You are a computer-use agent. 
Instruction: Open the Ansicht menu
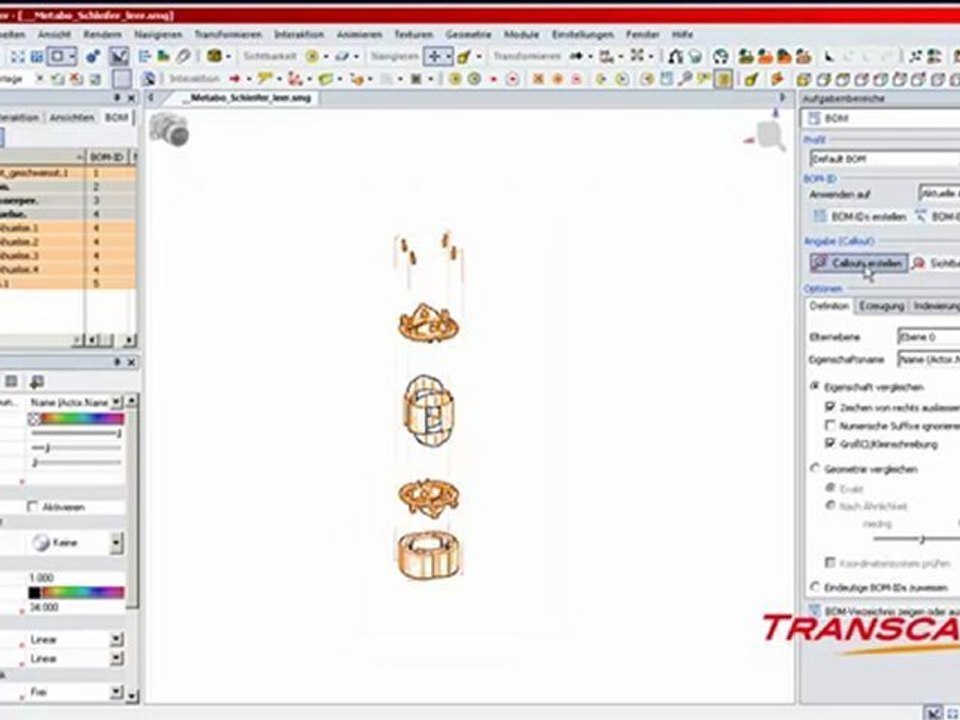(x=54, y=34)
